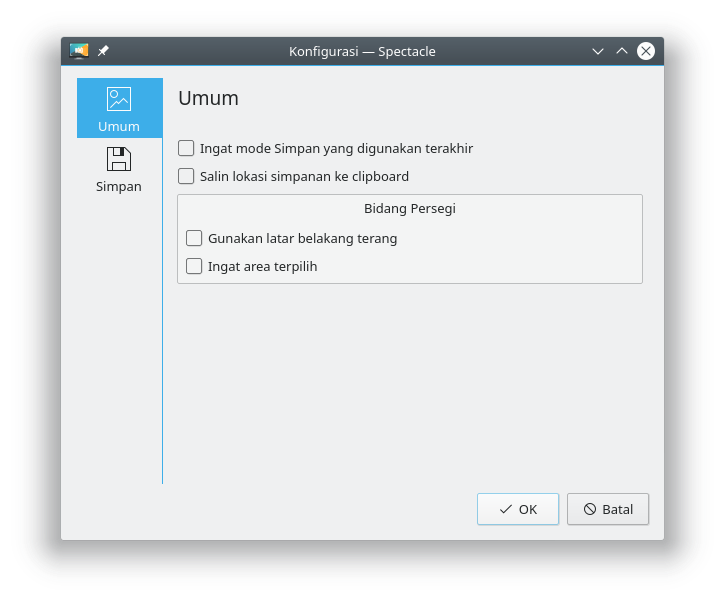
Task: Tick 'Salin lokasi simpanan ke clipboard' checkbox
Action: 186,176
